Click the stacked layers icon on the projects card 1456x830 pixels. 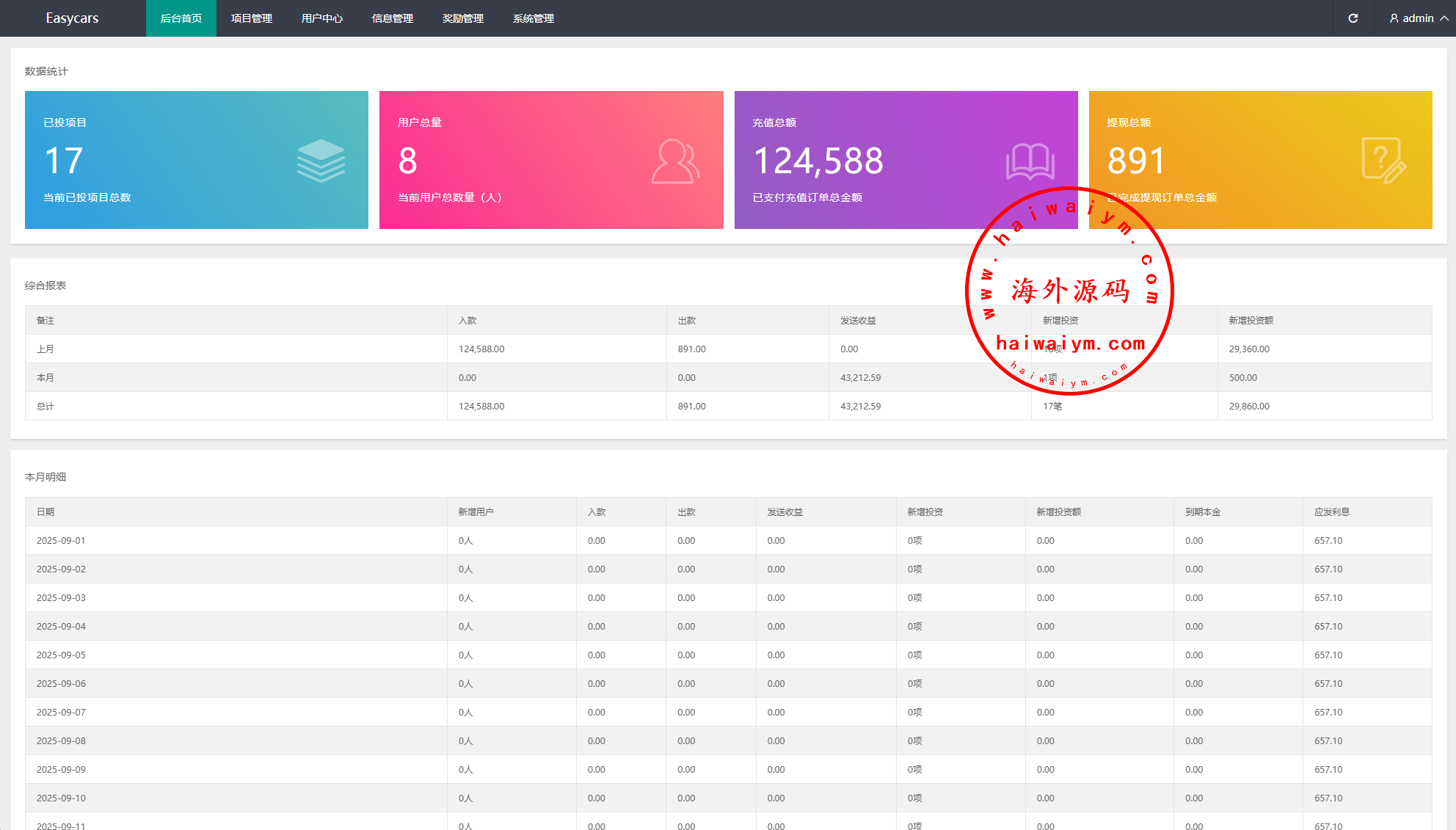point(321,161)
